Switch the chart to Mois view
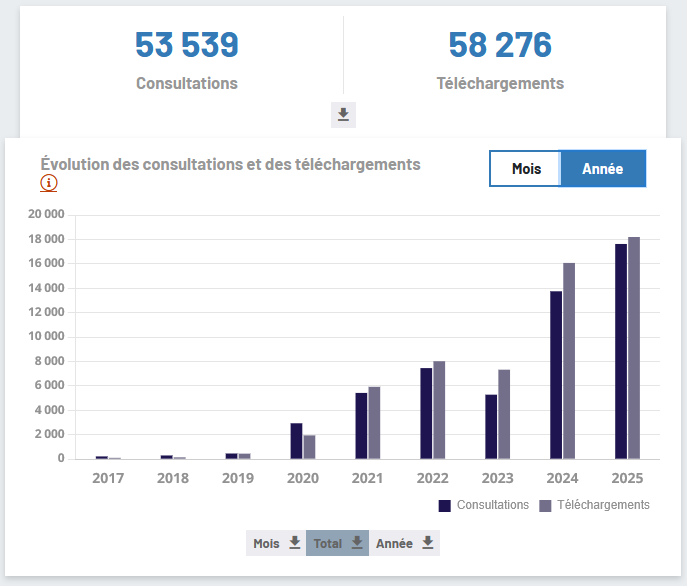This screenshot has height=586, width=687. [x=526, y=169]
